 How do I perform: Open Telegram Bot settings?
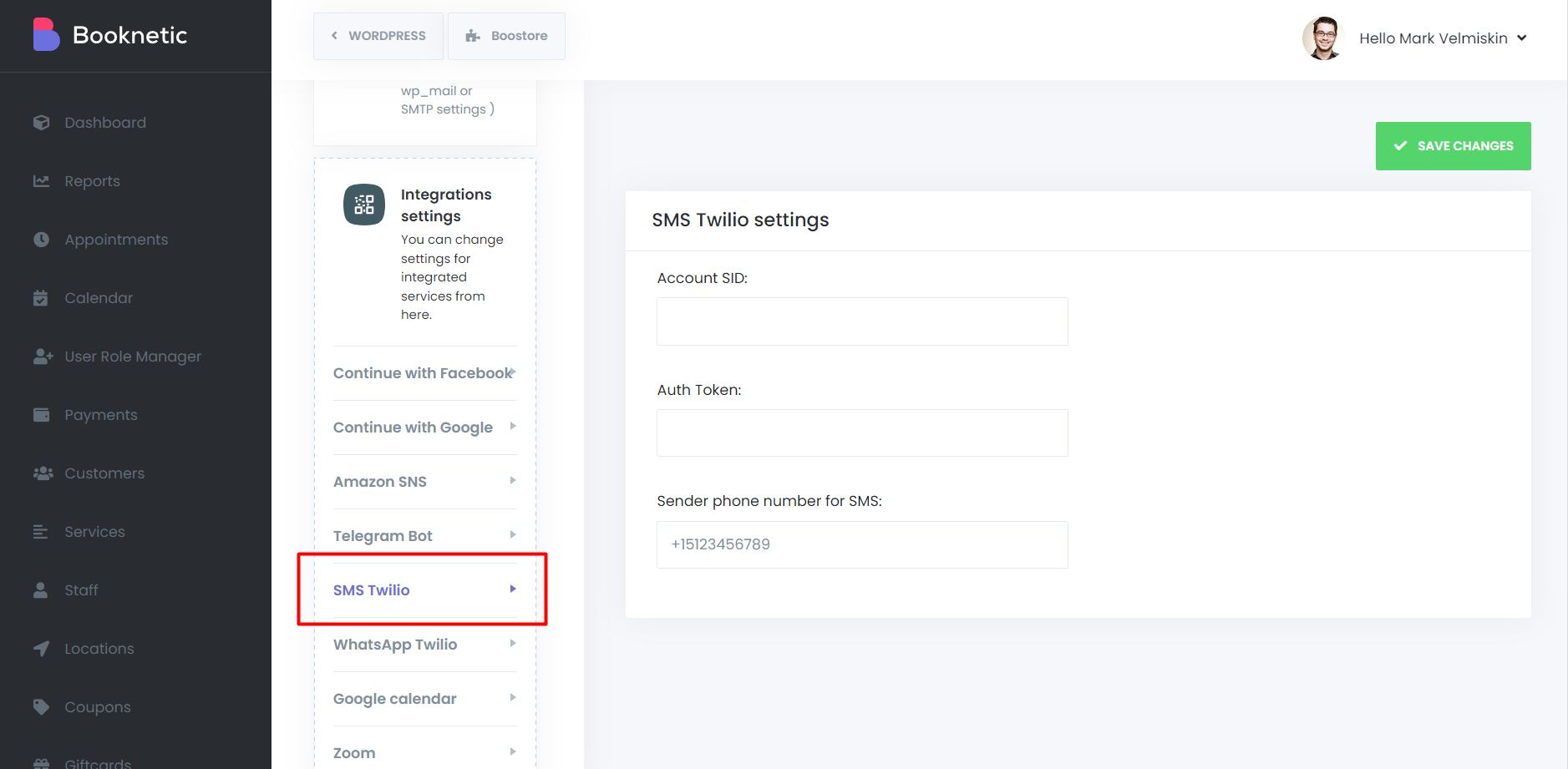coord(424,536)
